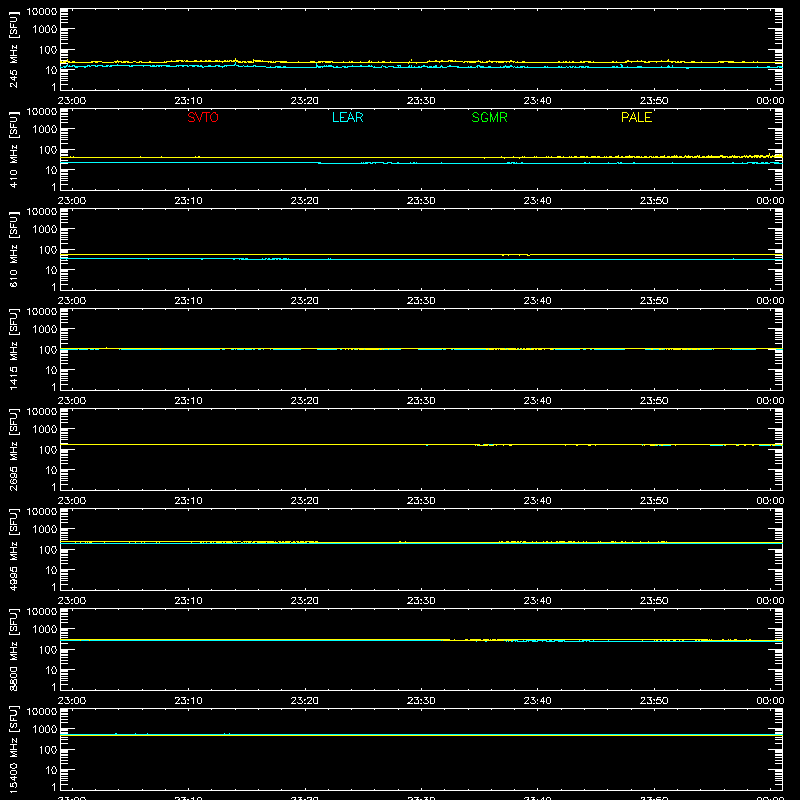Click 23:50 under the 410 MHz panel
Screen dimensions: 800x800
coord(654,201)
